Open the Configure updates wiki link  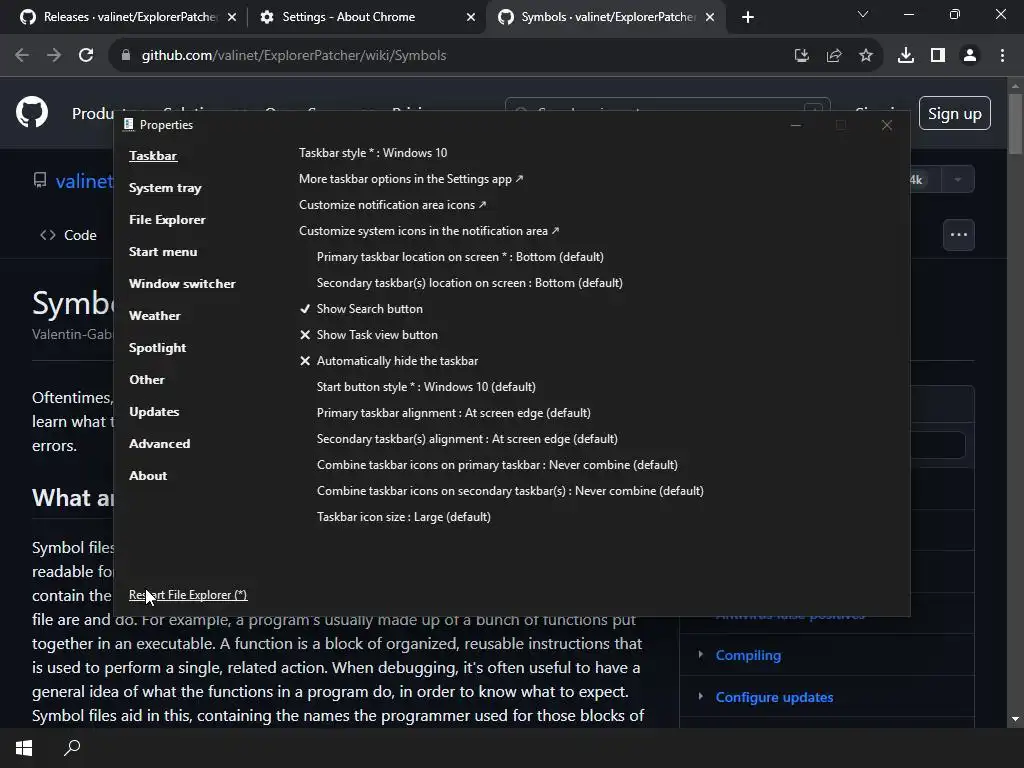pyautogui.click(x=775, y=697)
